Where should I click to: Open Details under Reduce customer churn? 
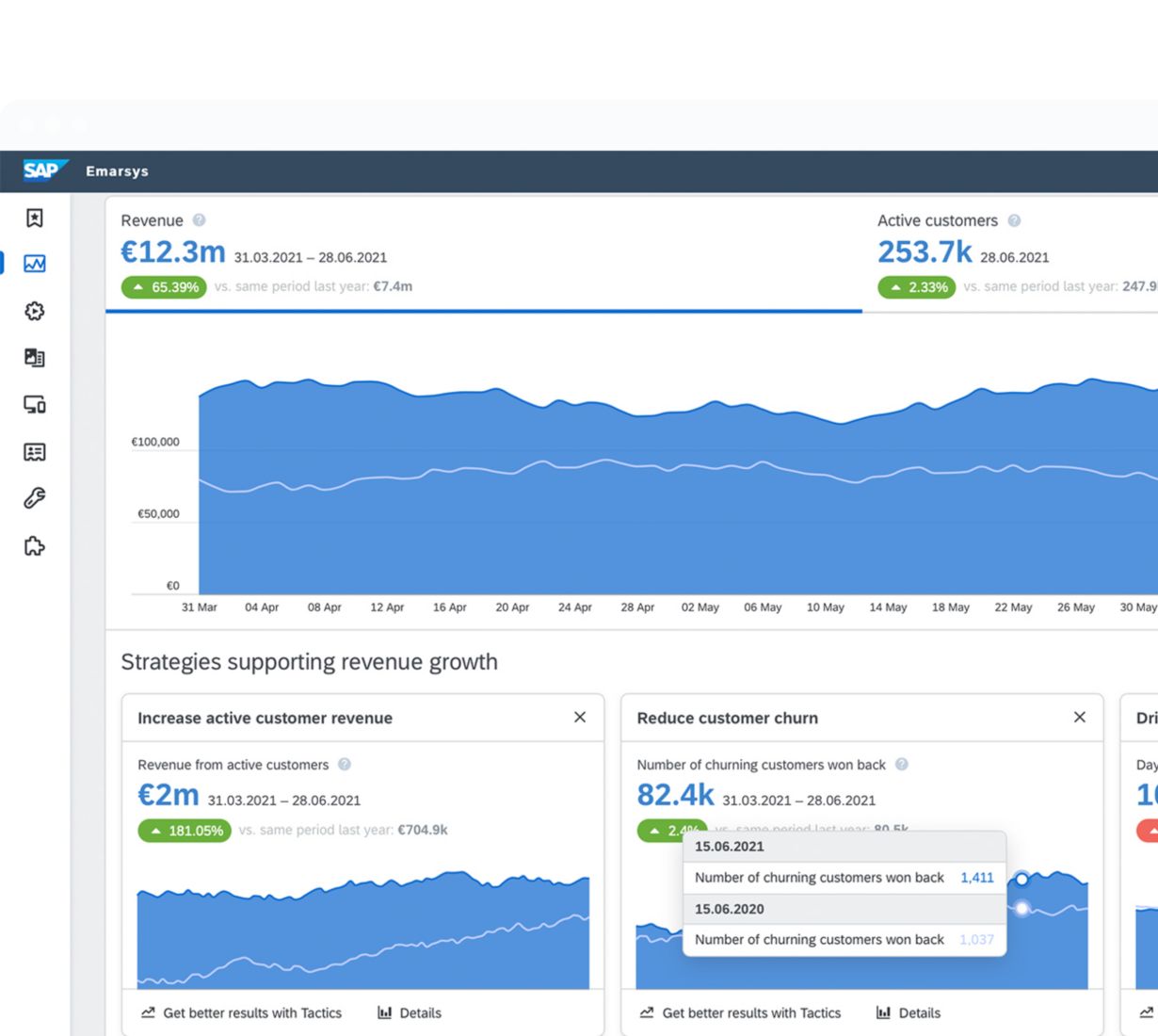[x=909, y=1013]
